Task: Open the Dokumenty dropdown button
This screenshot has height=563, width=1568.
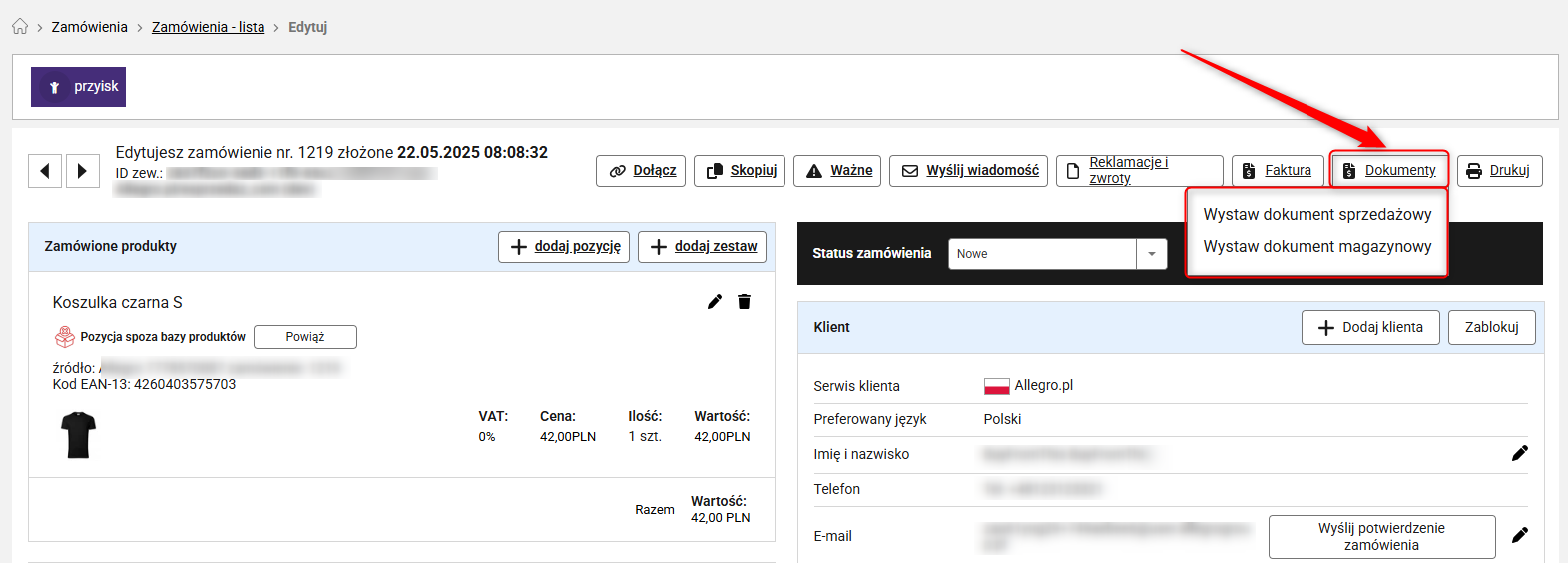Action: click(1389, 171)
